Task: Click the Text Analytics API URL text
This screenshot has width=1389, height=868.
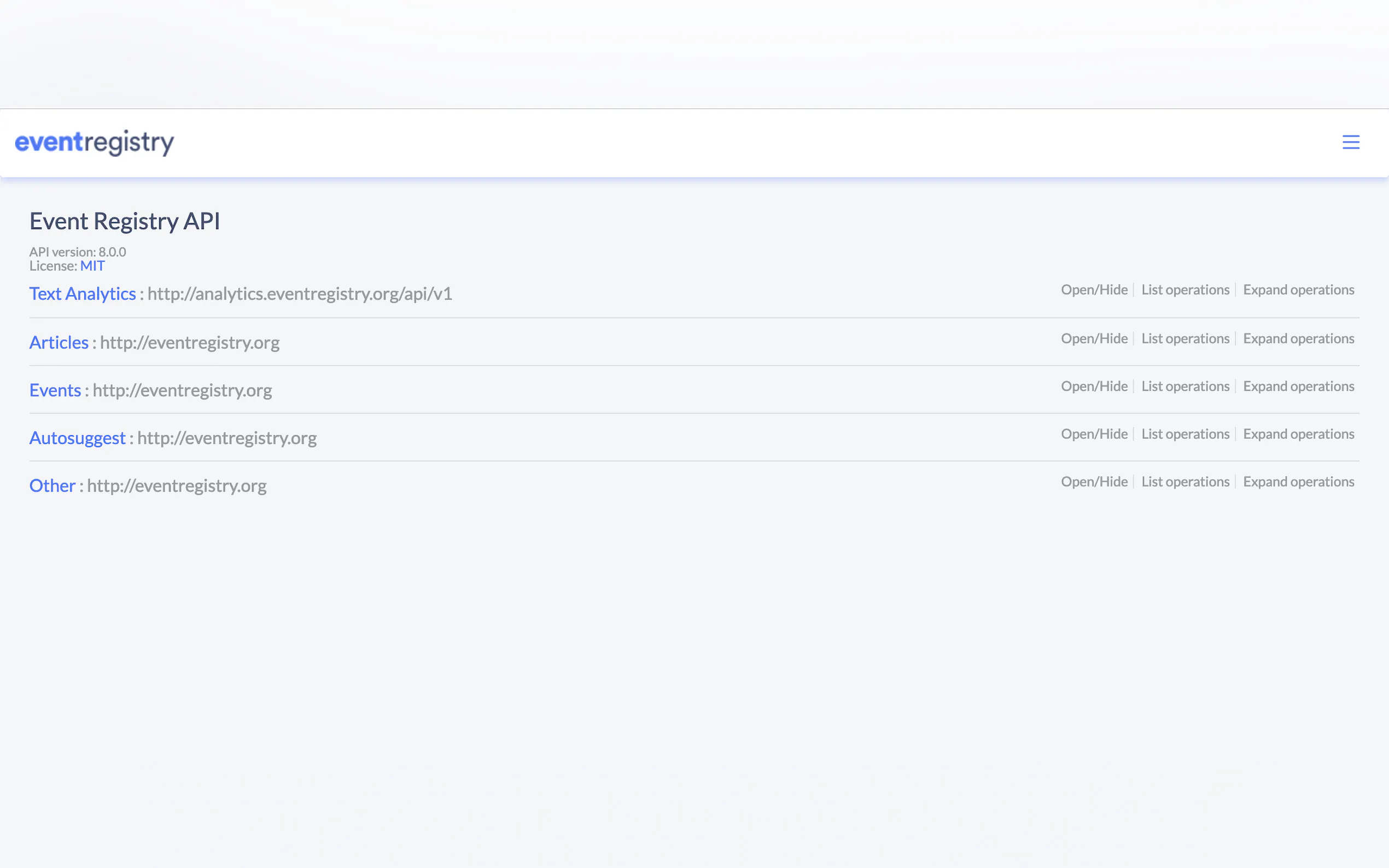Action: (300, 294)
